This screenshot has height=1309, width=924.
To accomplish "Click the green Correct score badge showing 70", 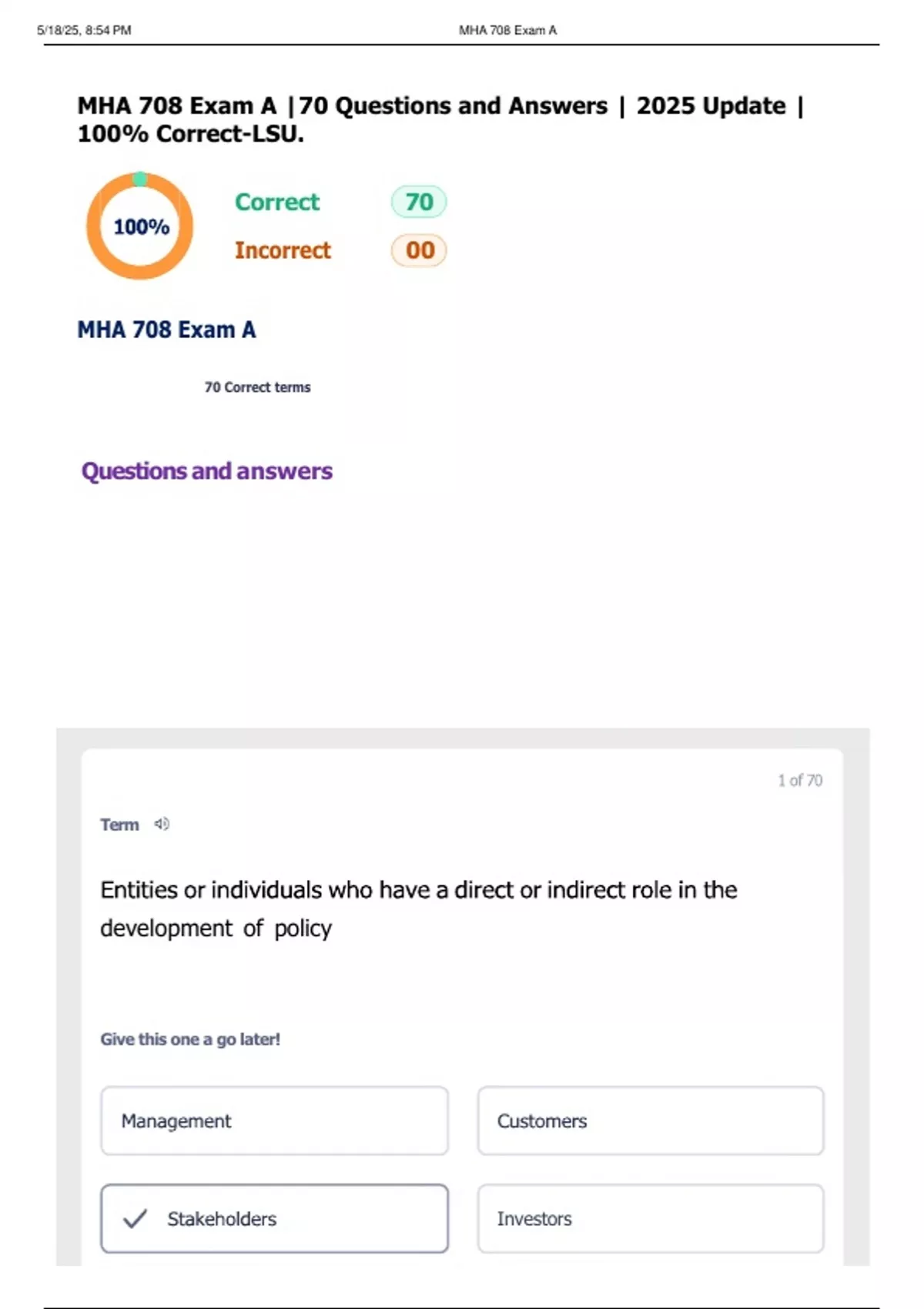I will 417,202.
